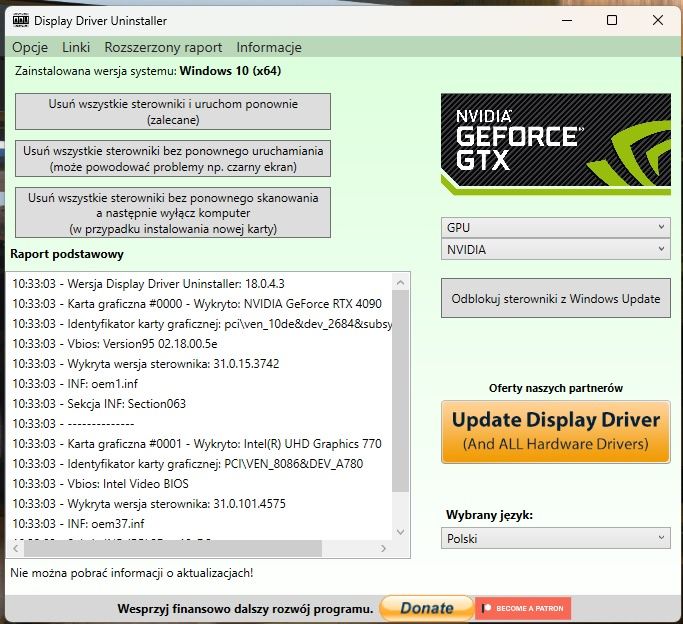Image resolution: width=683 pixels, height=624 pixels.
Task: Minimize the Display Driver Uninstaller window
Action: click(x=567, y=20)
